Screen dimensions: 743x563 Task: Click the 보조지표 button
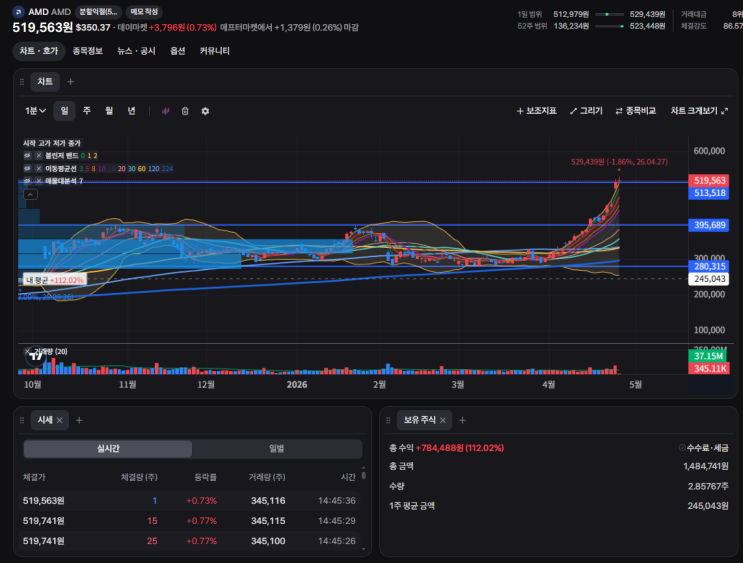point(536,111)
